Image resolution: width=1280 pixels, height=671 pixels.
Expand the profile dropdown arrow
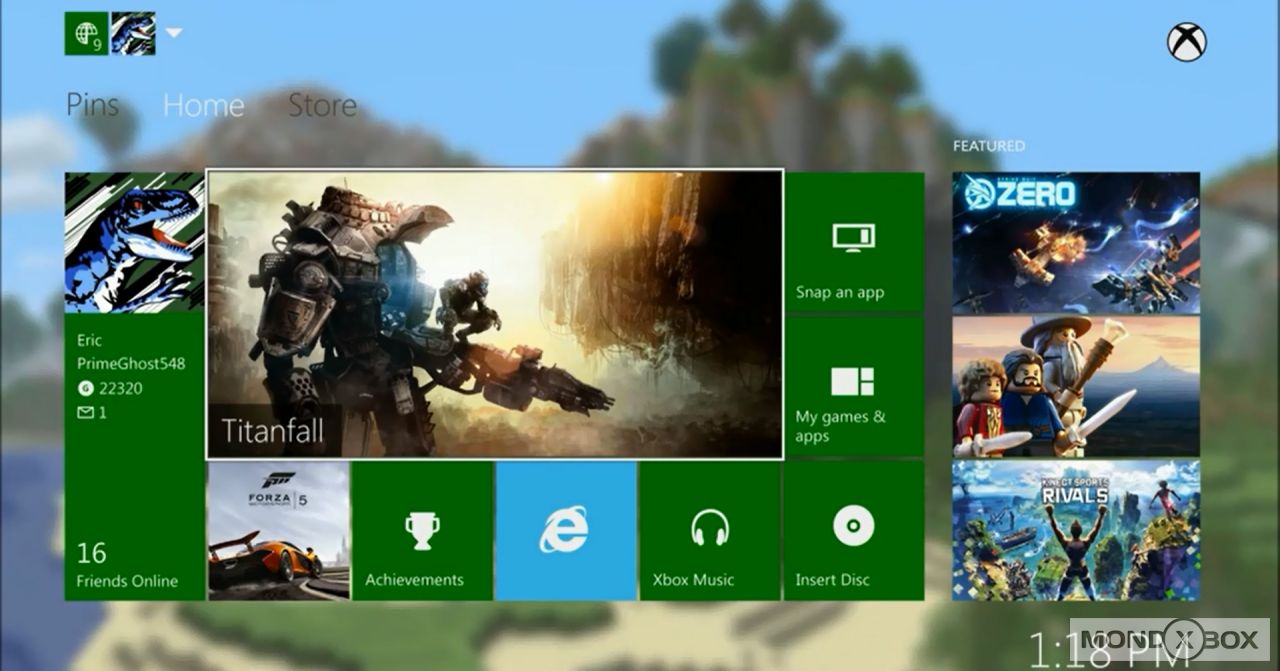coord(174,33)
